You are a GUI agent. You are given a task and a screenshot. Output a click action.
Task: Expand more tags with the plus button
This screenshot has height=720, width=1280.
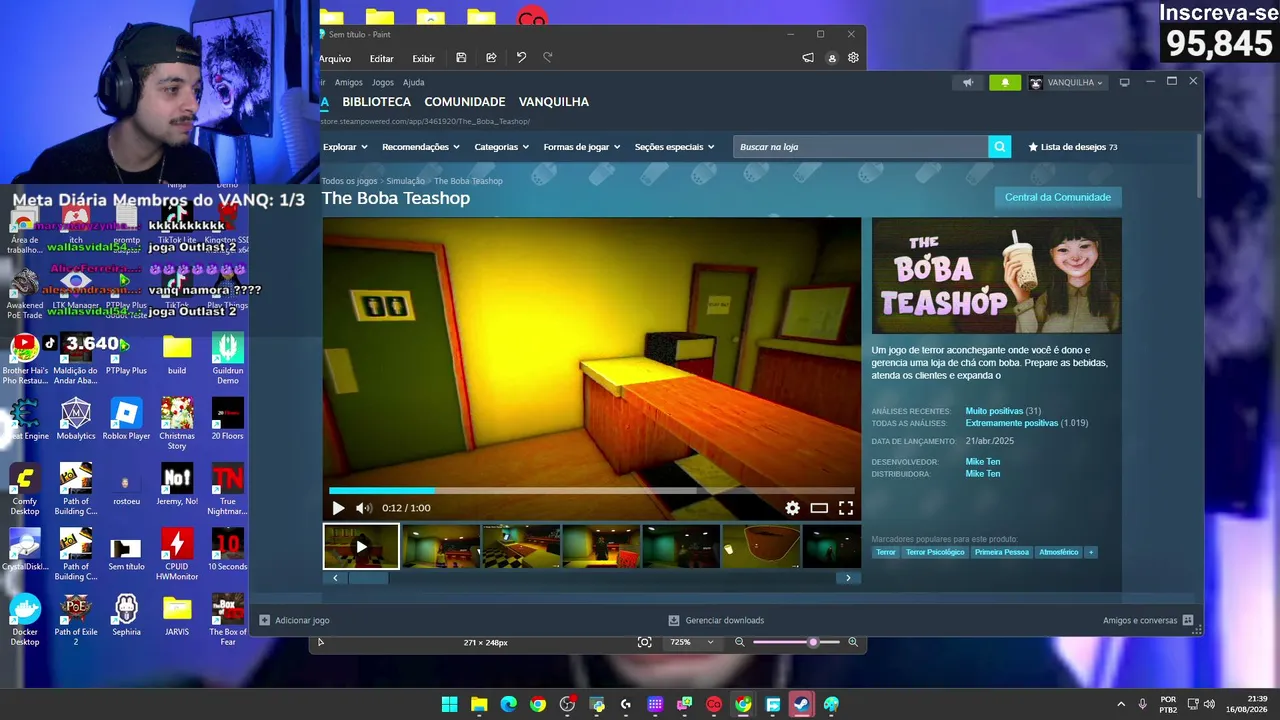pos(1091,552)
